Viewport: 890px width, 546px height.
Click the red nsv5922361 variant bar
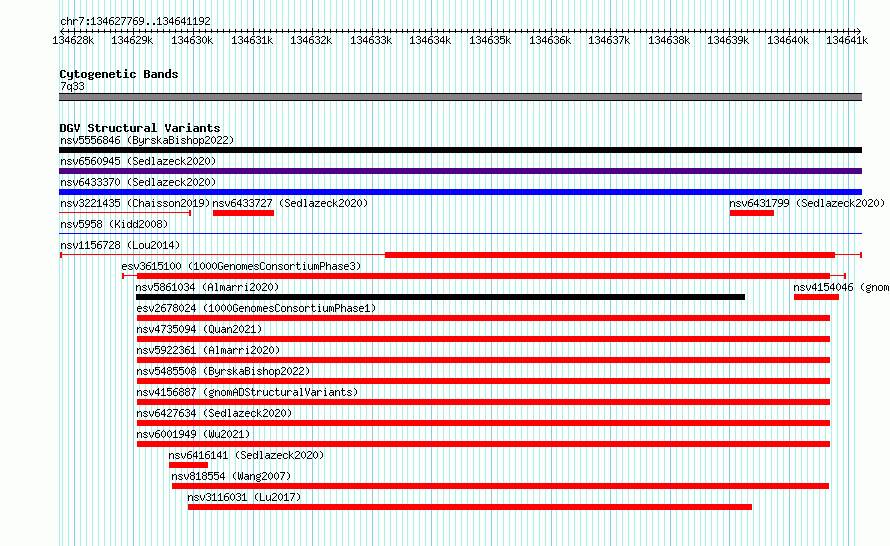[484, 360]
